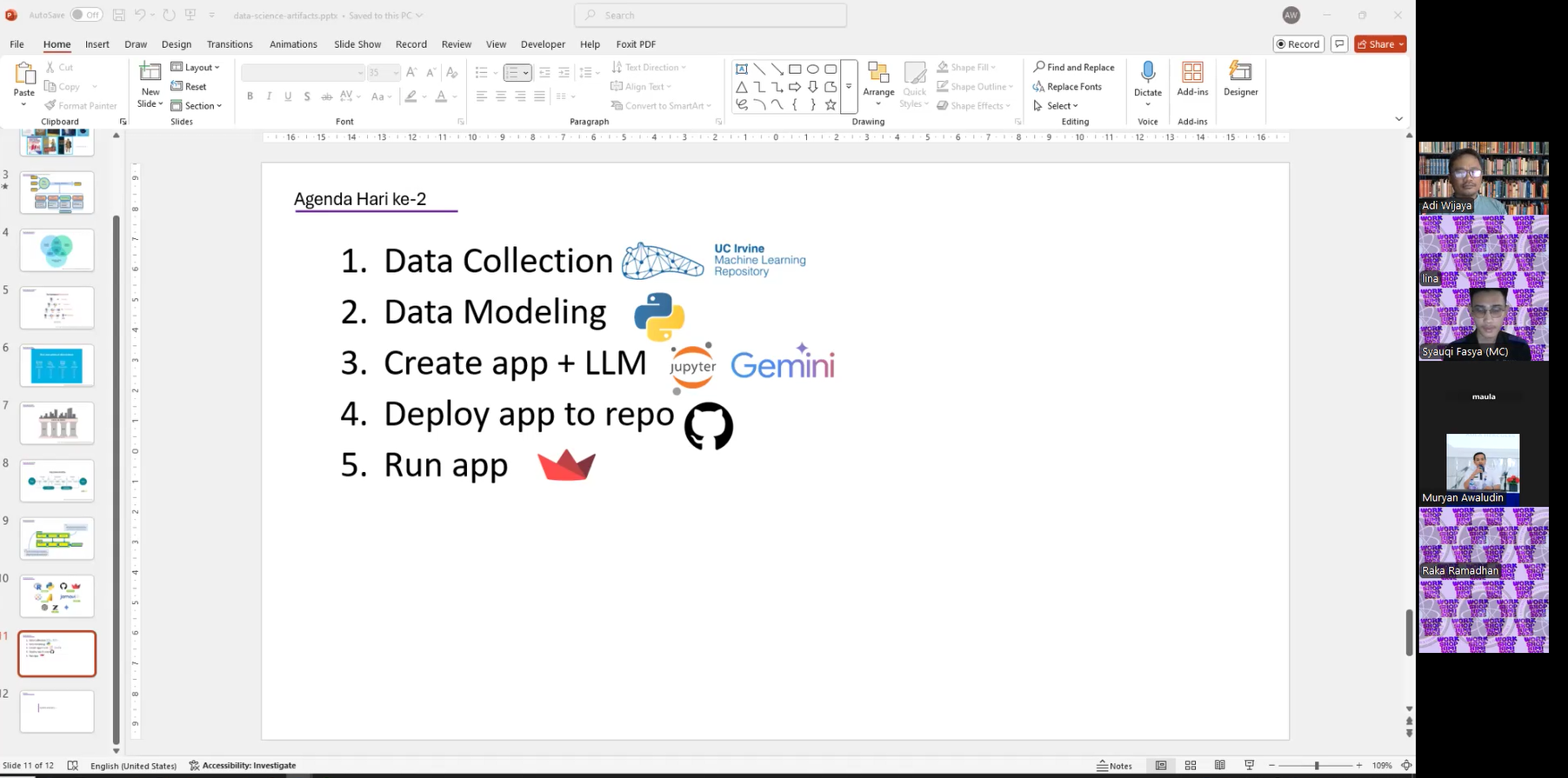Screen dimensions: 1568x778
Task: Click the zoom slider in status bar
Action: 1317,766
